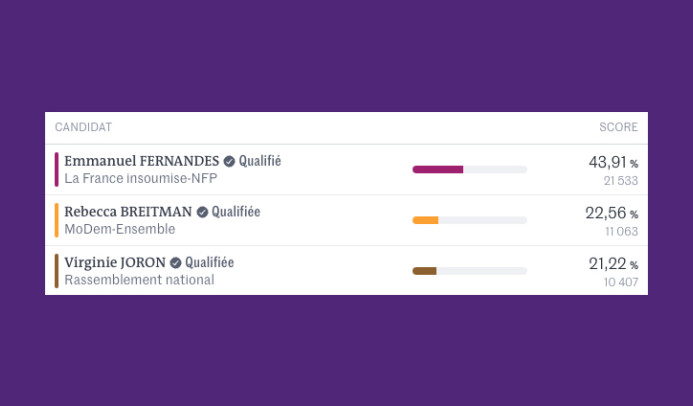This screenshot has height=406, width=693.
Task: Click the Rassemblement national party label
Action: point(139,281)
